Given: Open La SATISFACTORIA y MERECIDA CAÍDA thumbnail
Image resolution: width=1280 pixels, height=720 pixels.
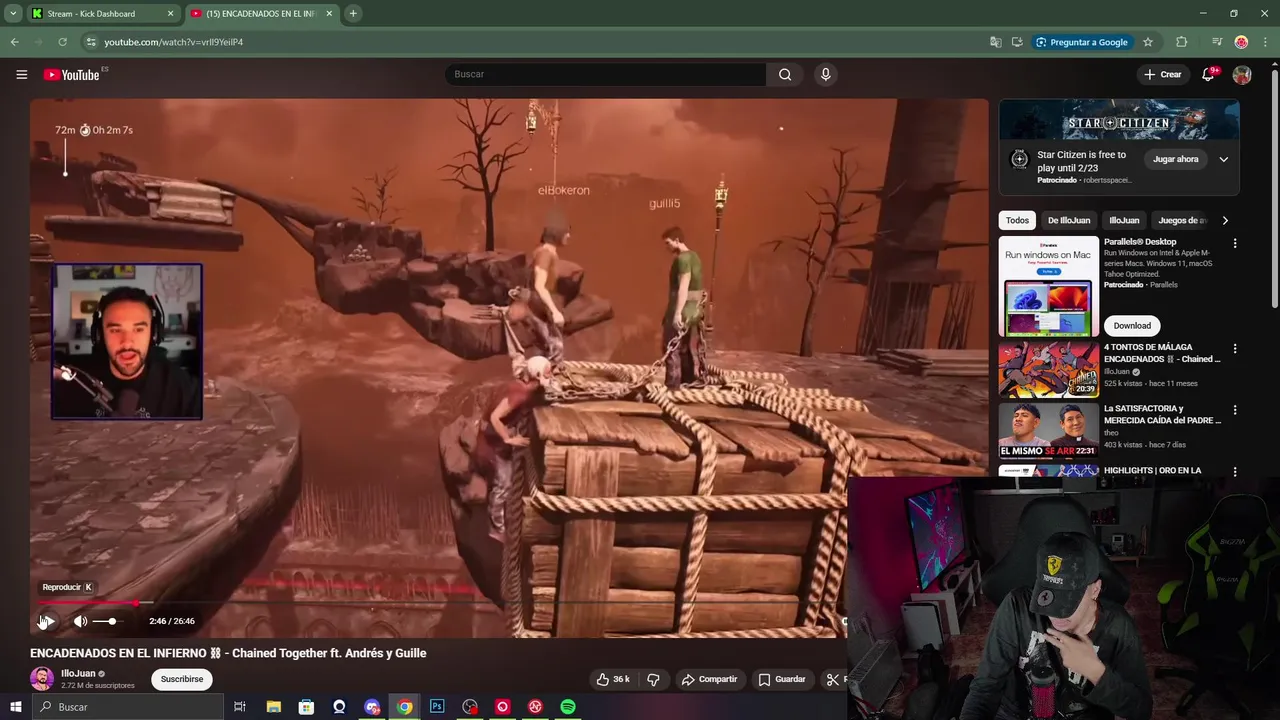Looking at the screenshot, I should coord(1049,431).
